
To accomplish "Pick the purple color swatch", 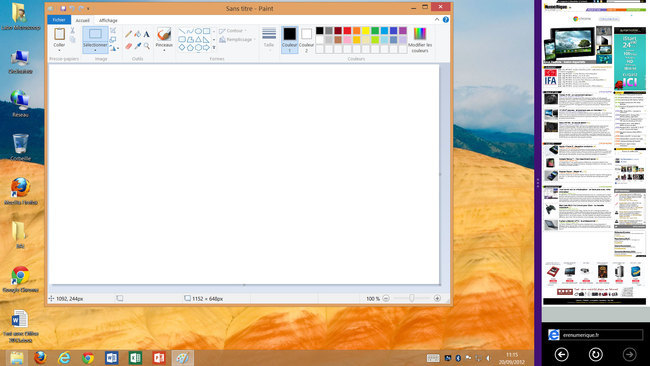I will pos(403,30).
